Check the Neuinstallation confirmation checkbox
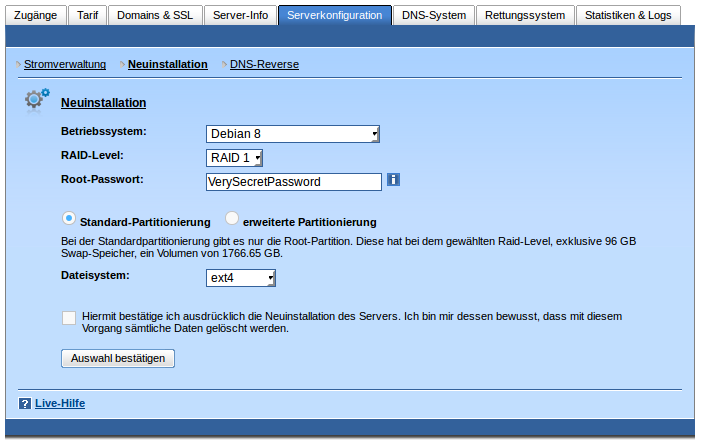The height and width of the screenshot is (441, 703). pos(69,318)
